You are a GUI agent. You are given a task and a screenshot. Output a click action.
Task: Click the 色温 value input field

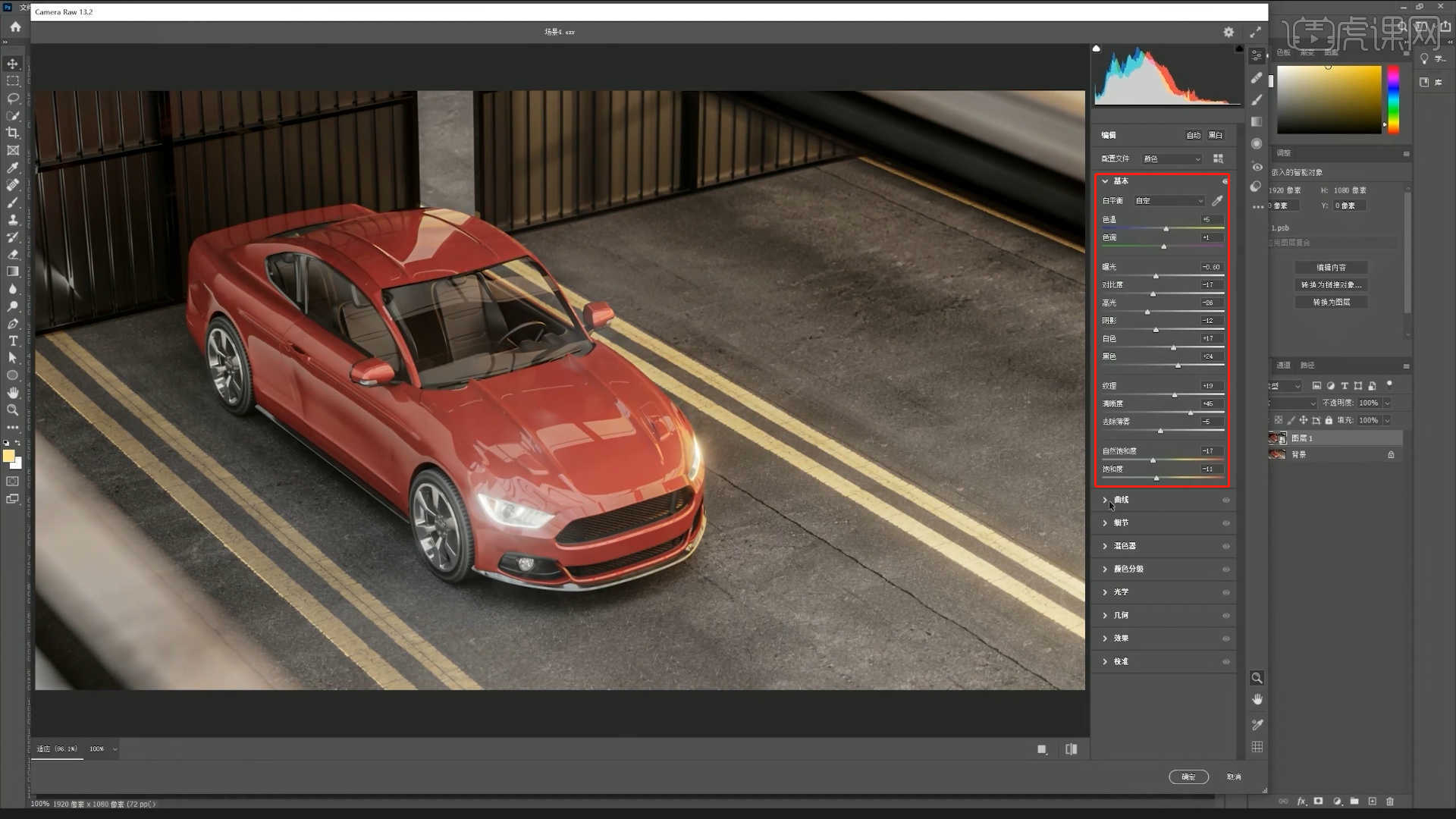click(1211, 220)
